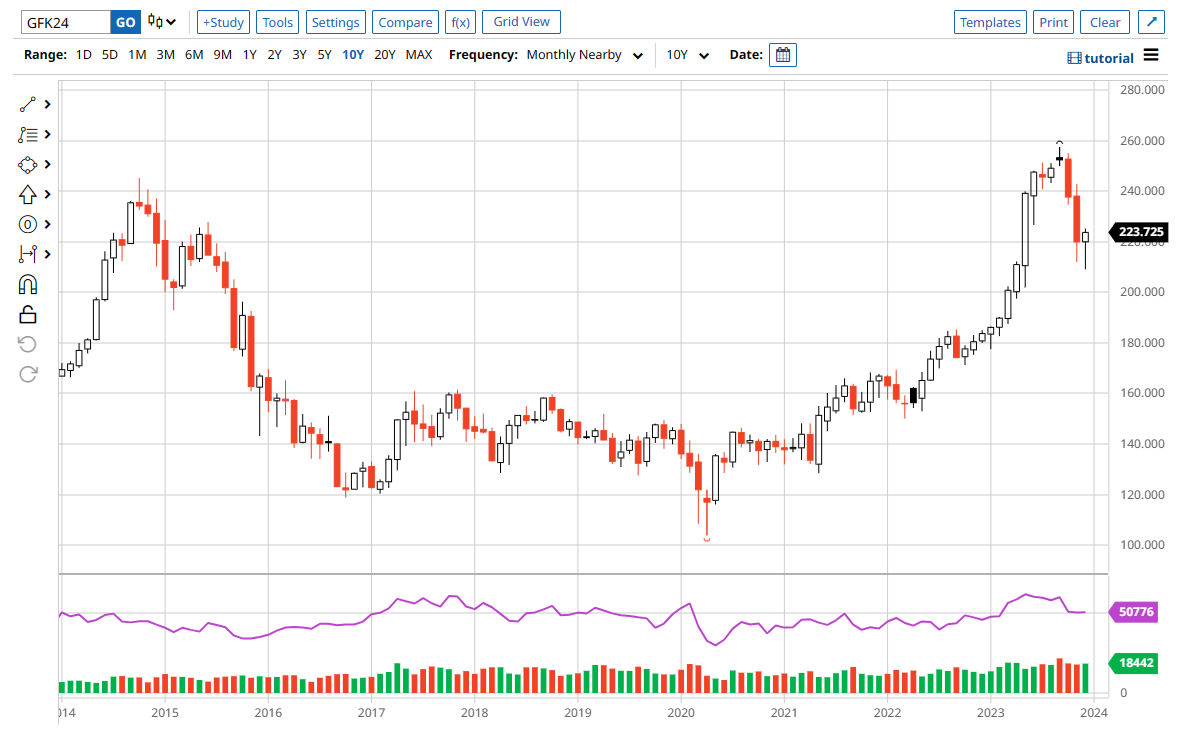Select the 5Y range option
This screenshot has height=733, width=1187.
tap(325, 55)
